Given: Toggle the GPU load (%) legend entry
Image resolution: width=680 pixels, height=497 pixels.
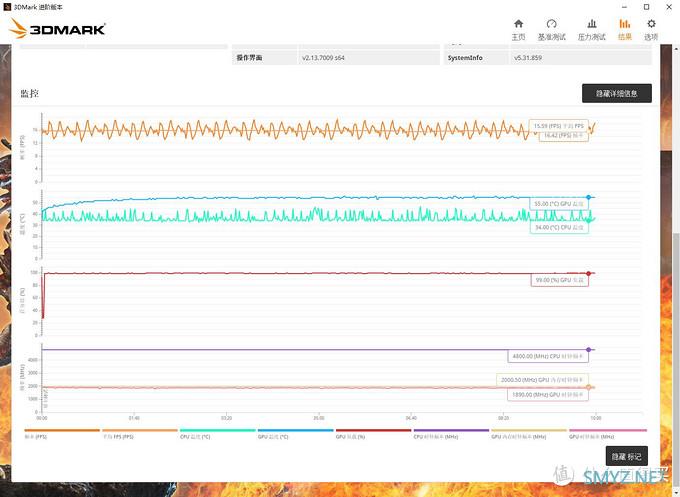Looking at the screenshot, I should point(373,433).
